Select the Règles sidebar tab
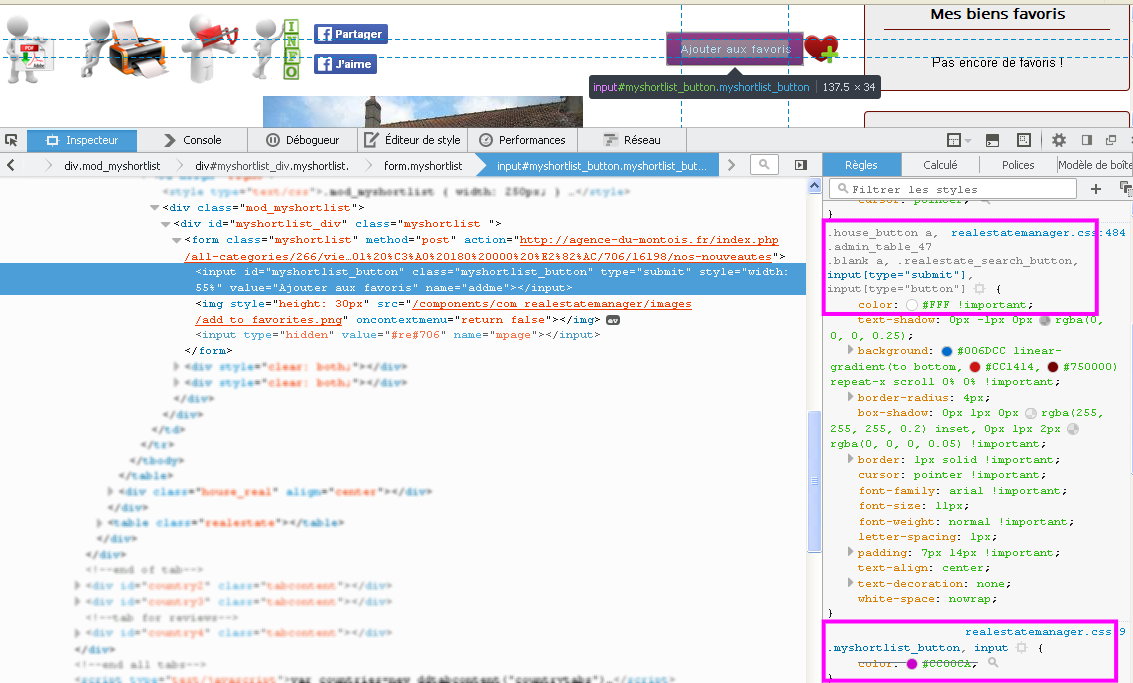This screenshot has width=1133, height=683. [861, 165]
